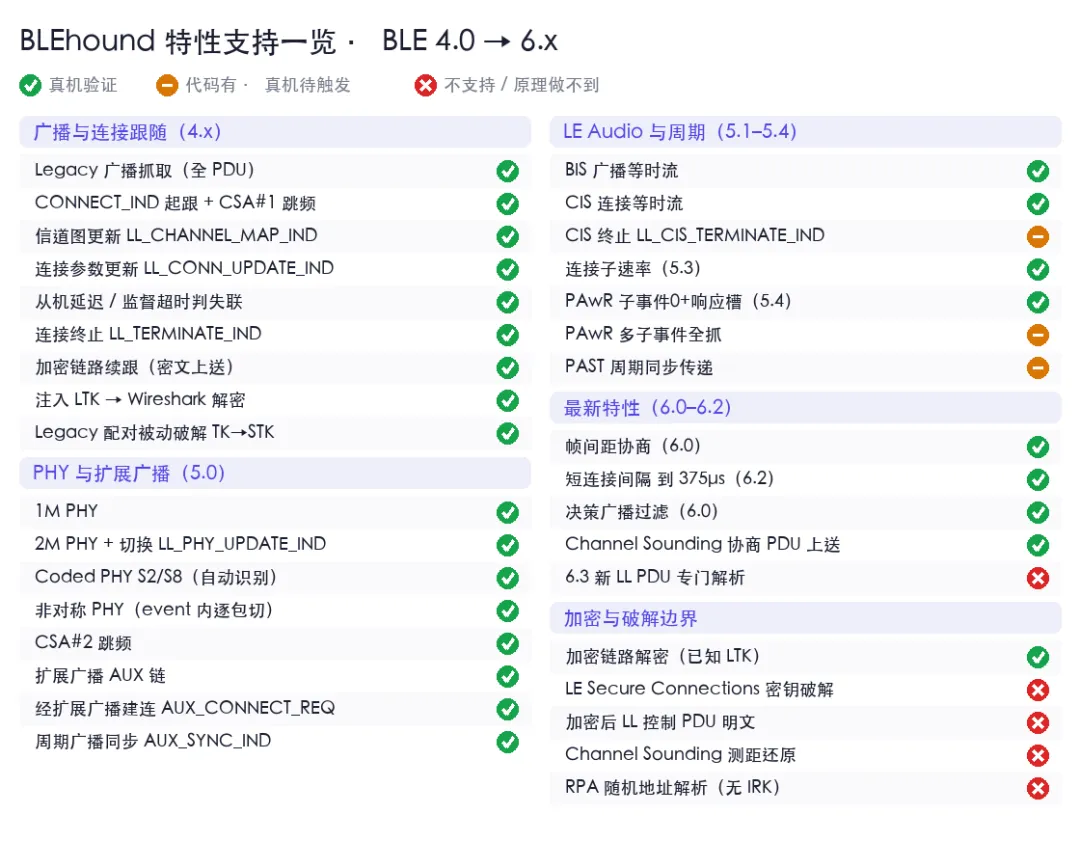Click the BLEhound 特性支持一览 title

178,41
